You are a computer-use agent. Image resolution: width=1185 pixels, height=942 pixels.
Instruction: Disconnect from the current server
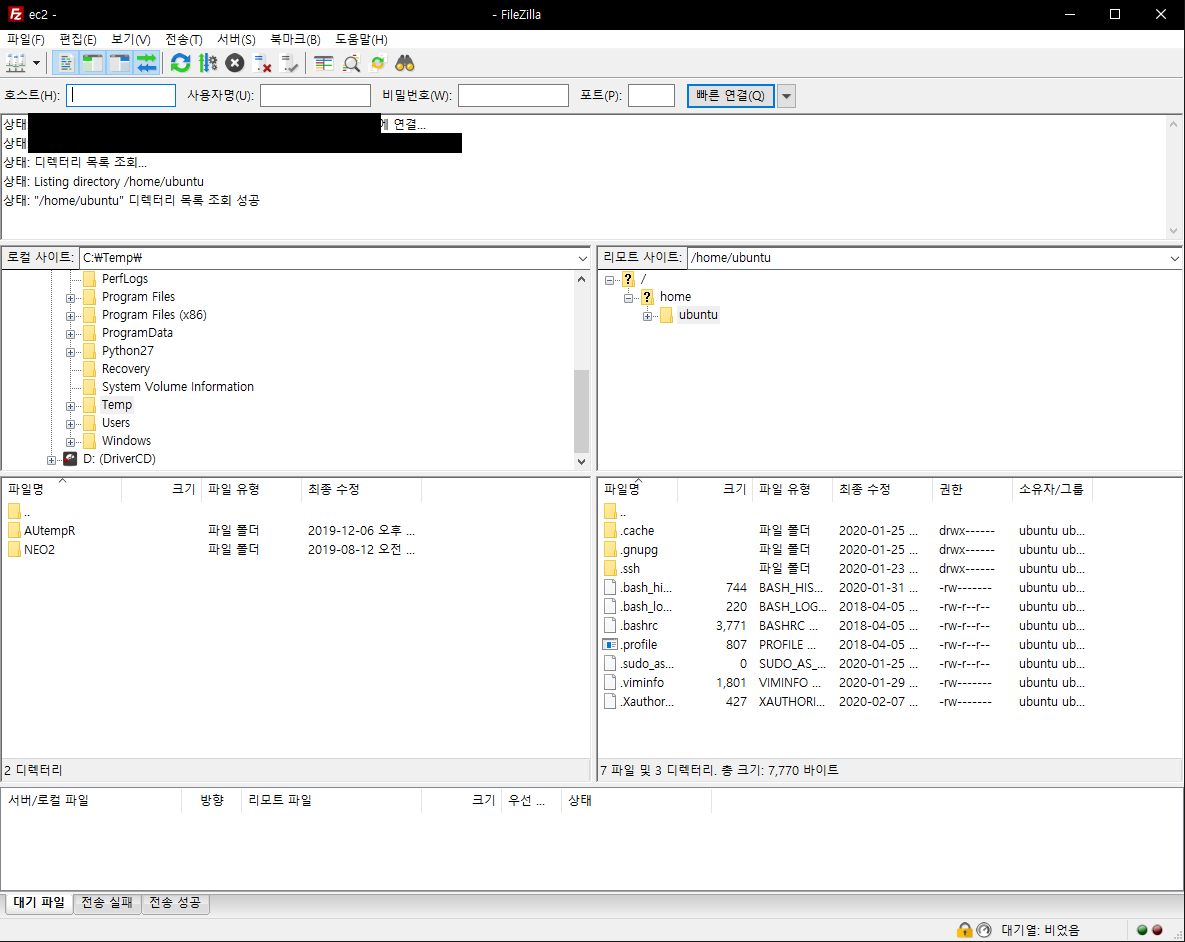click(x=262, y=64)
